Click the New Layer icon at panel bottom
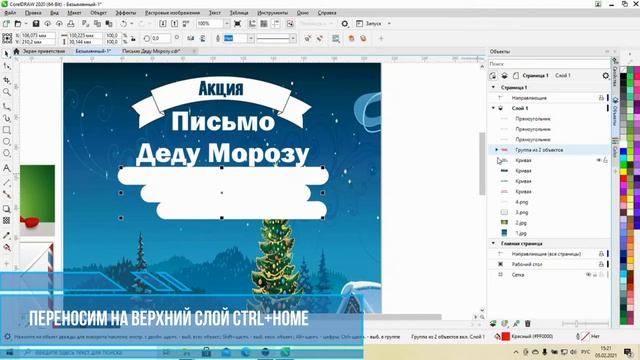 [x=493, y=324]
